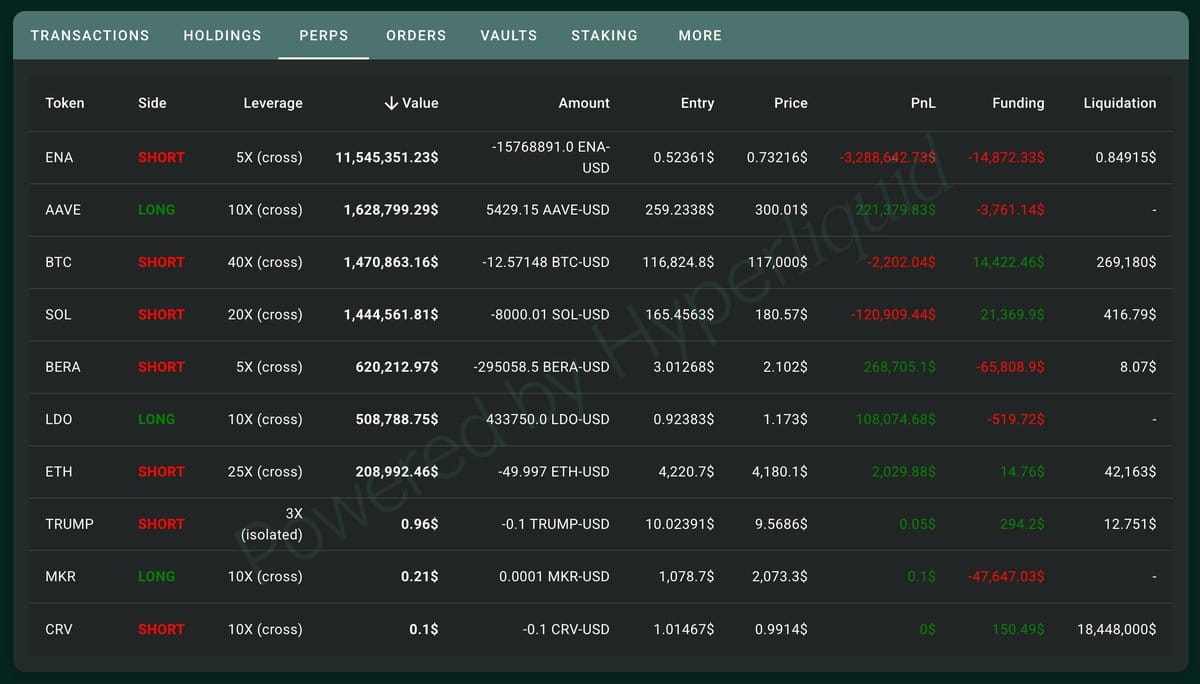Sort by the Liquidation column header
The image size is (1200, 684).
1120,103
